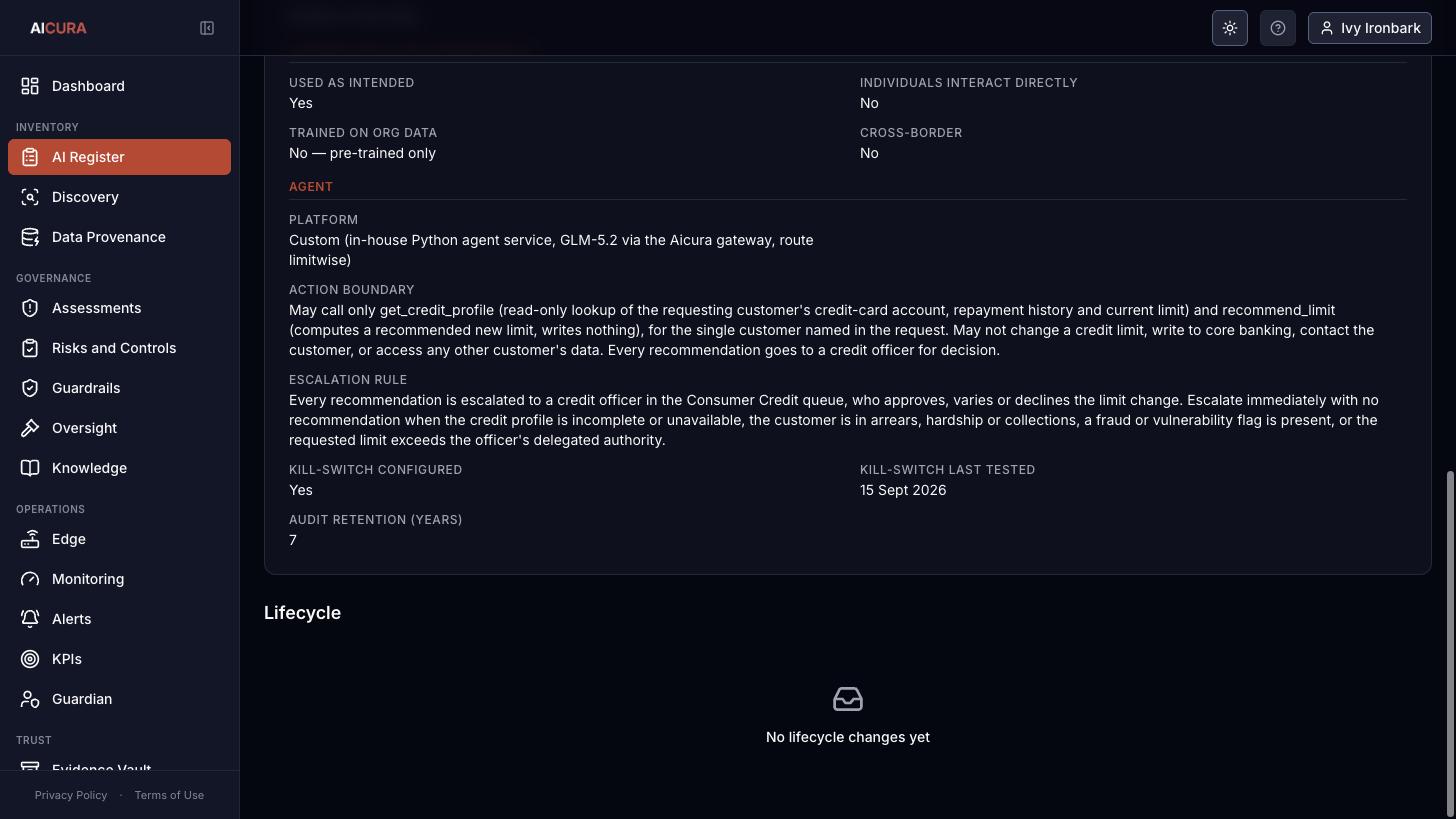1456x819 pixels.
Task: Open Assessments in sidebar
Action: click(119, 308)
